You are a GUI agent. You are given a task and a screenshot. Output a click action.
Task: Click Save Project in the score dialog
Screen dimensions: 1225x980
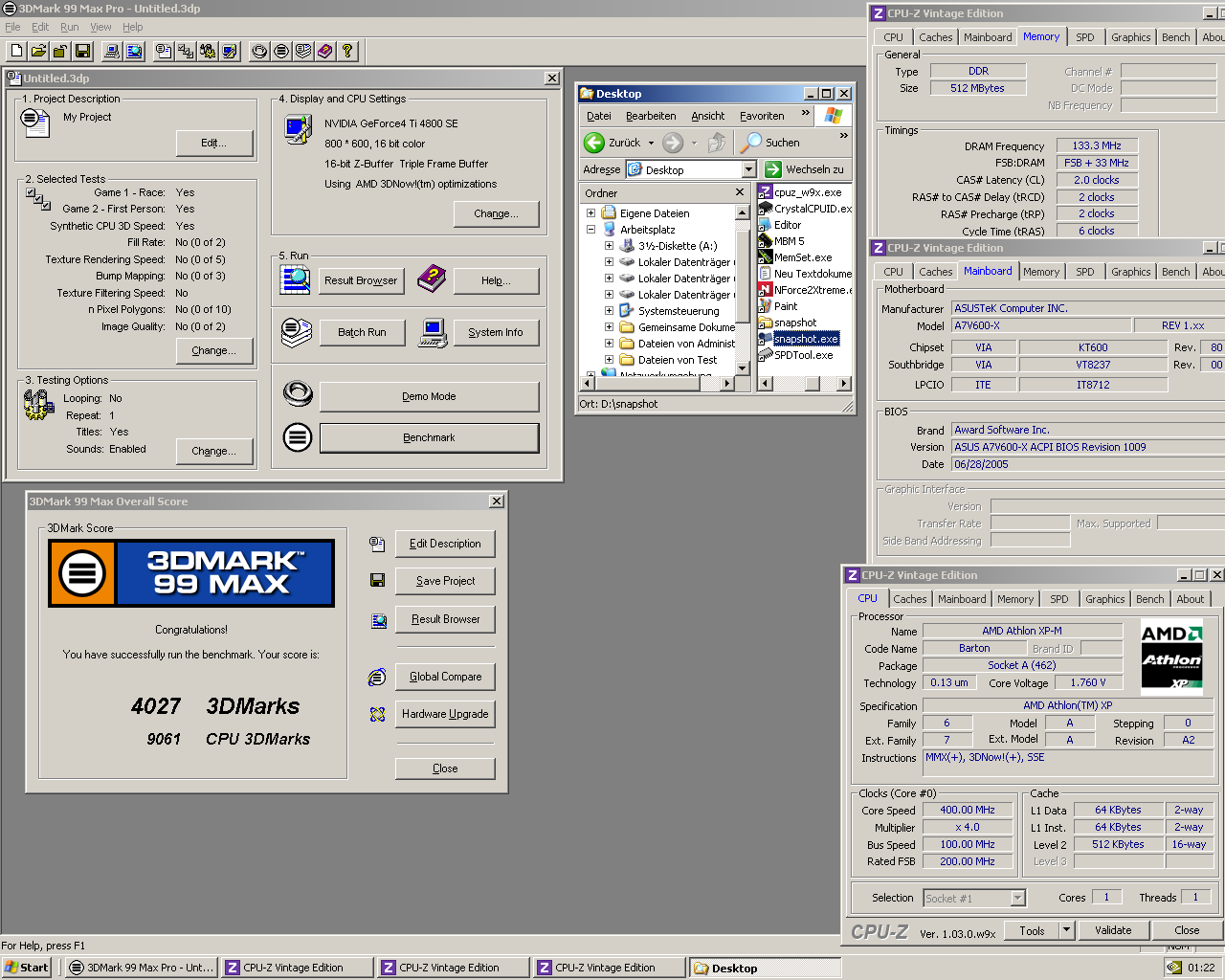click(445, 581)
